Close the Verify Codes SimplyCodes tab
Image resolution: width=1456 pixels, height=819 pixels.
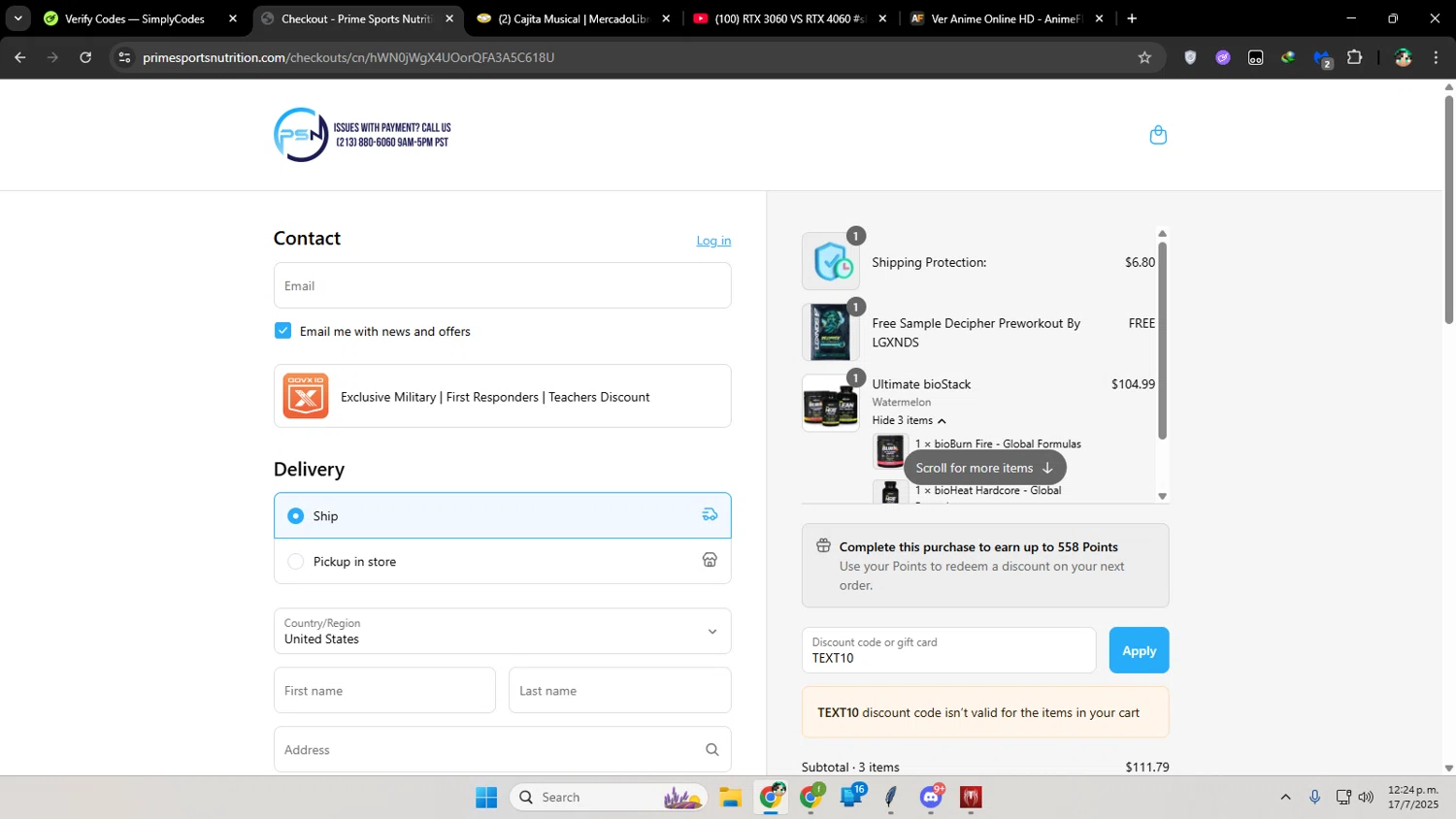tap(233, 18)
